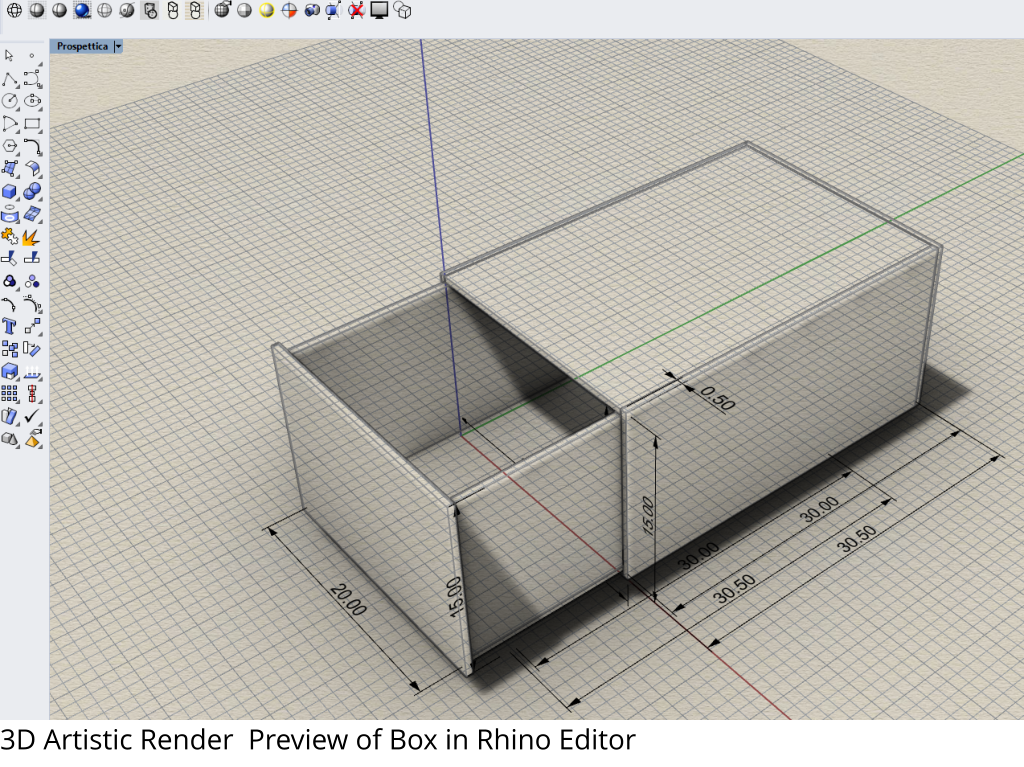The width and height of the screenshot is (1024, 767).
Task: Click the black monitor render window icon
Action: point(379,10)
